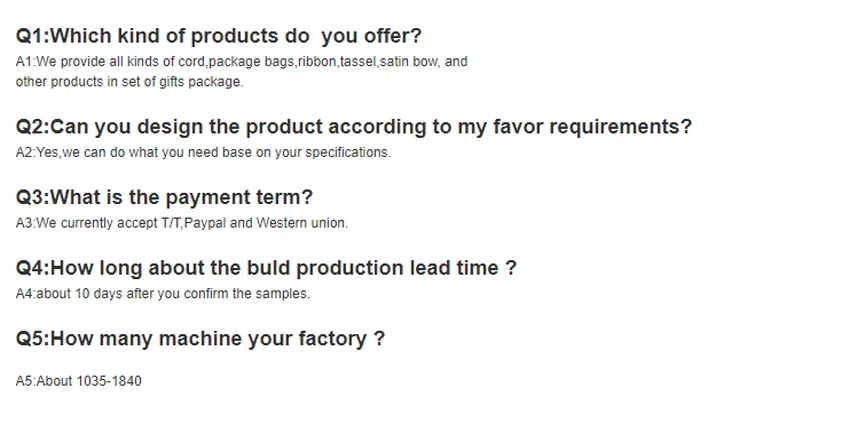Viewport: 852px width, 427px height.
Task: Click the Q4 production lead time question
Action: 266,268
